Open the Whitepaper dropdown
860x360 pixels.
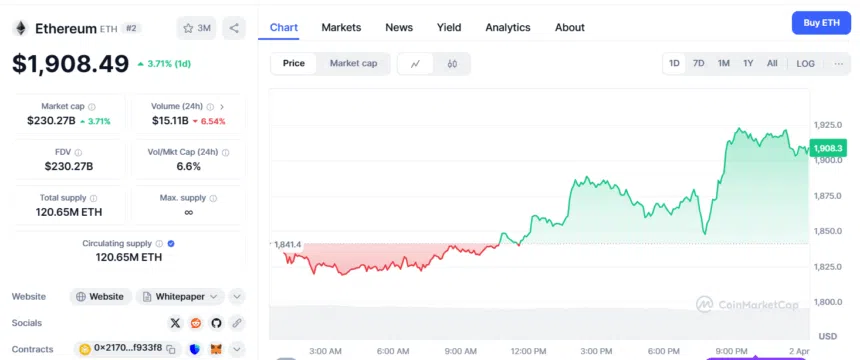click(180, 297)
